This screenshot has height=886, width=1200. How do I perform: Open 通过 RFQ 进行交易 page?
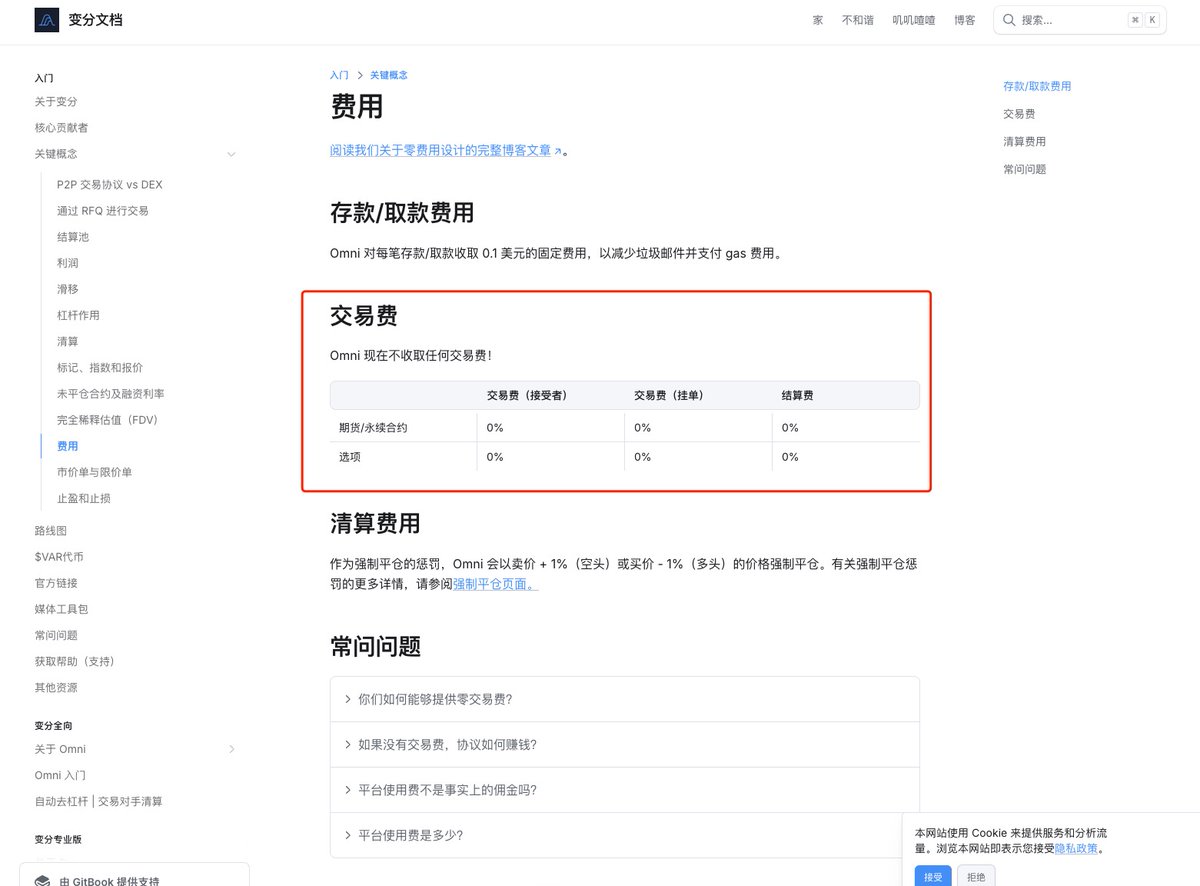(x=103, y=211)
